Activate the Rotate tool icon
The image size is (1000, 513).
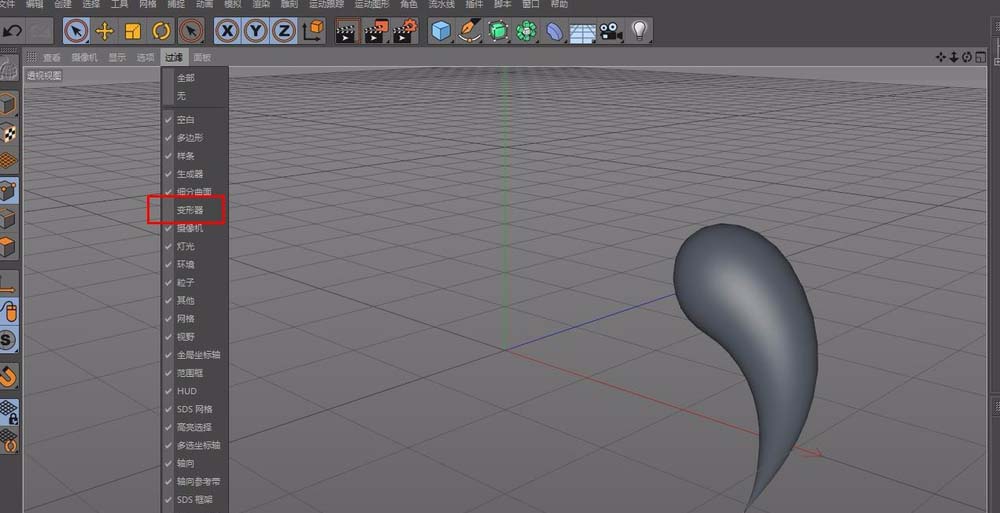(161, 31)
